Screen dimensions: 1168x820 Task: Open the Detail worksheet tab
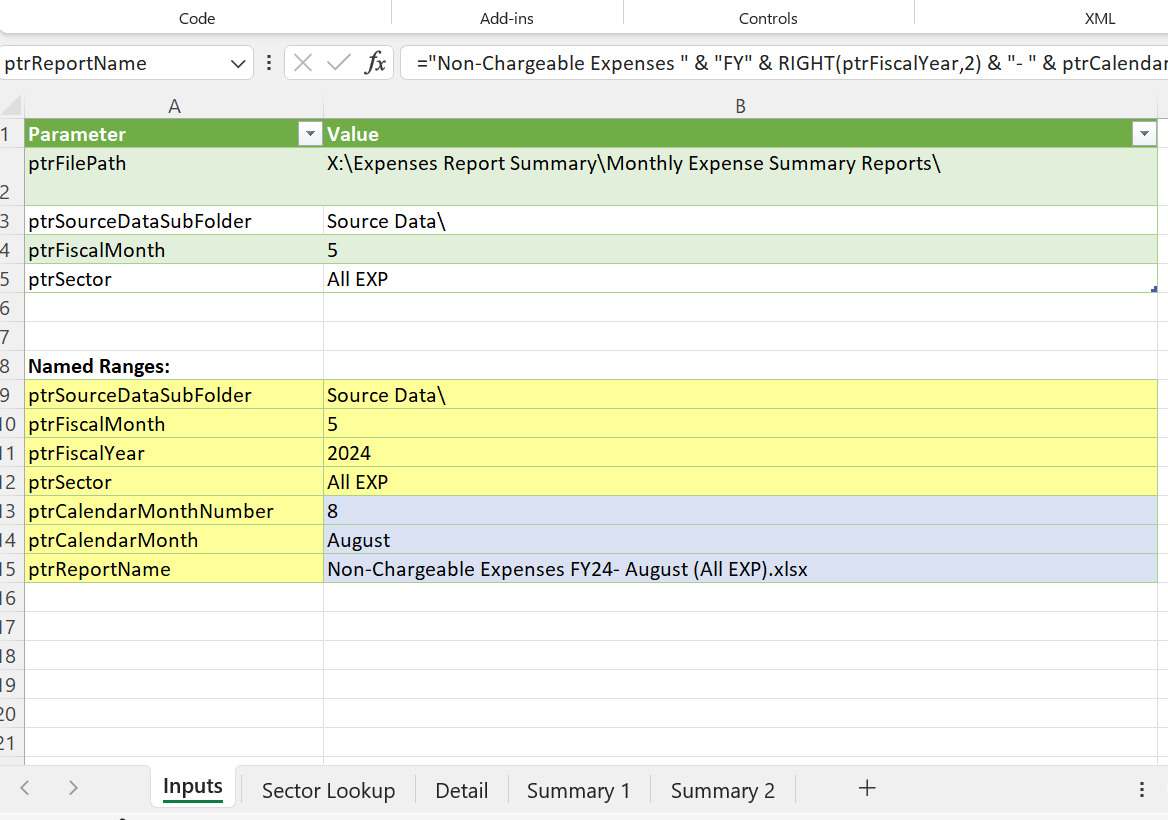pyautogui.click(x=461, y=790)
